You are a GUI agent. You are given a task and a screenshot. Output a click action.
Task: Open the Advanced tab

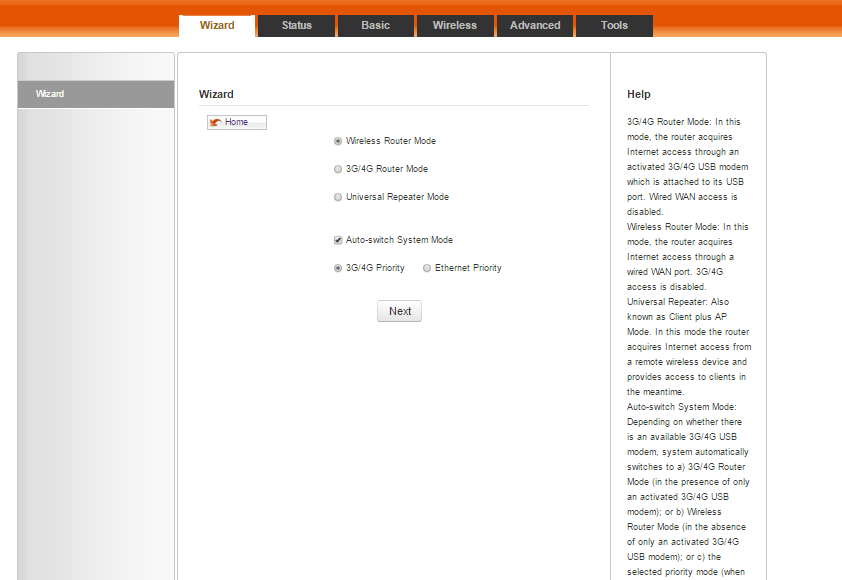click(535, 25)
